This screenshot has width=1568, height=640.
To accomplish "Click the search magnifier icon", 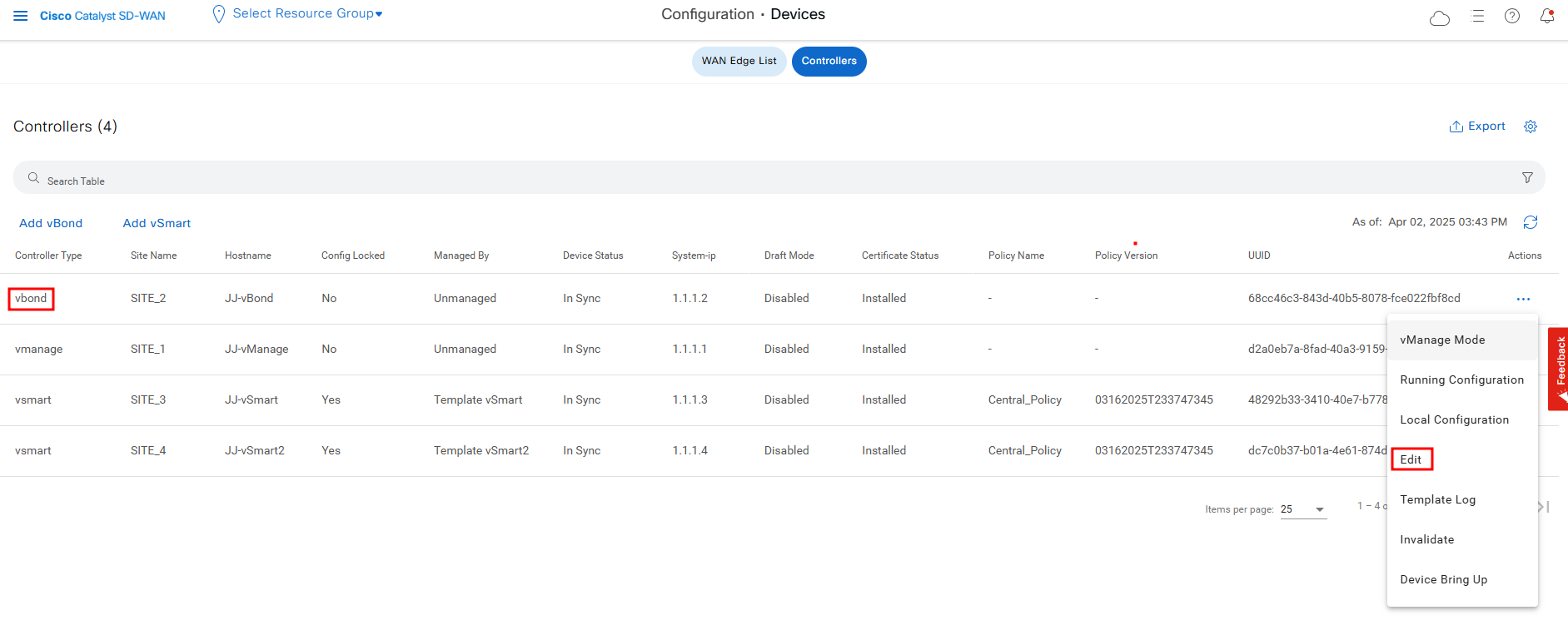I will pos(33,178).
